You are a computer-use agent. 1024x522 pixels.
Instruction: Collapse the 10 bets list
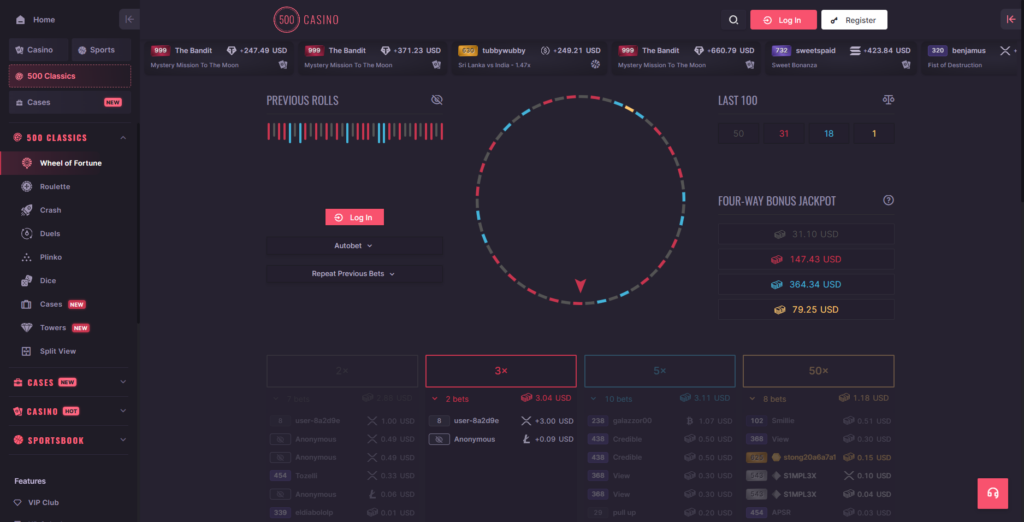(594, 399)
